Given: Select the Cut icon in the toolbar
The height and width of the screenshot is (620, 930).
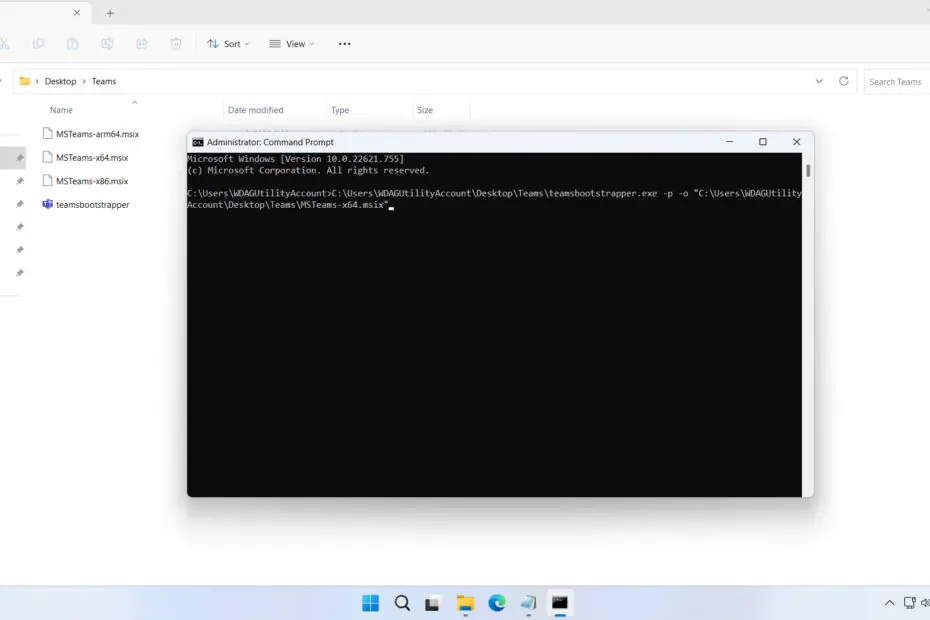Looking at the screenshot, I should click(8, 44).
